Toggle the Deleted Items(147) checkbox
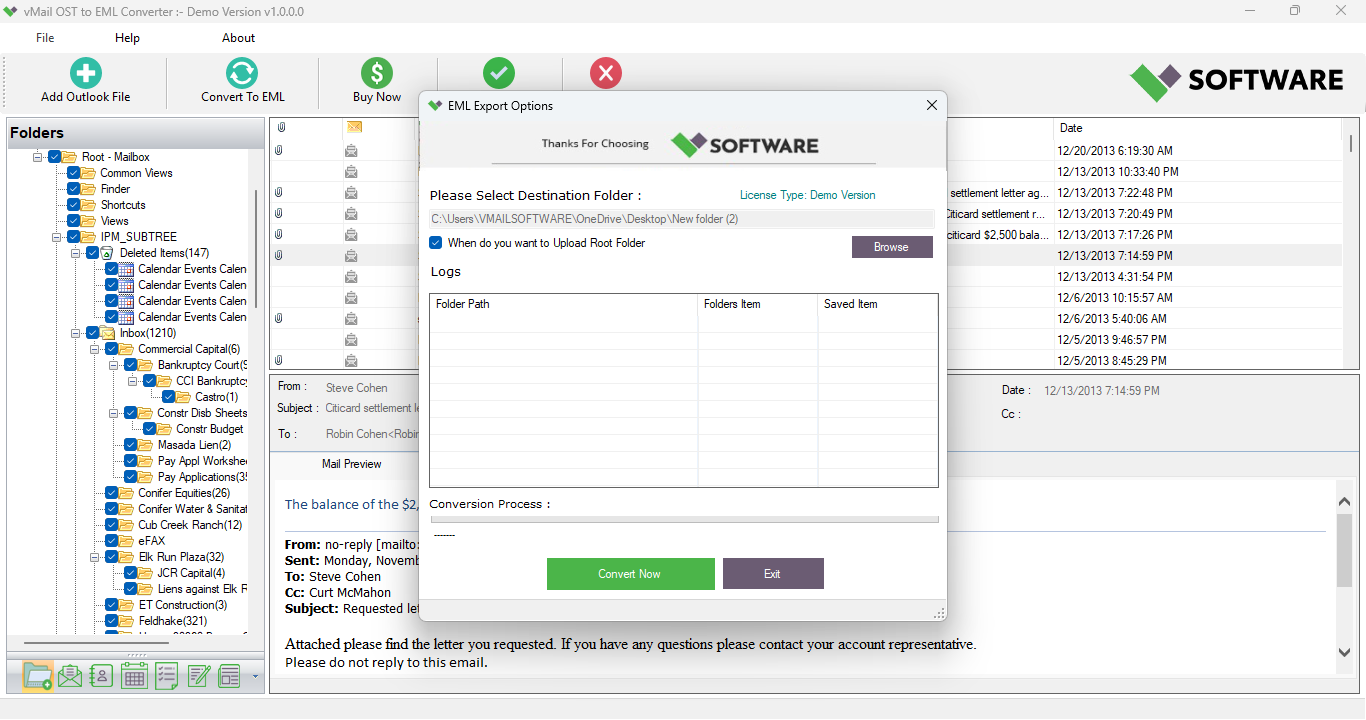The image size is (1366, 720). point(92,252)
